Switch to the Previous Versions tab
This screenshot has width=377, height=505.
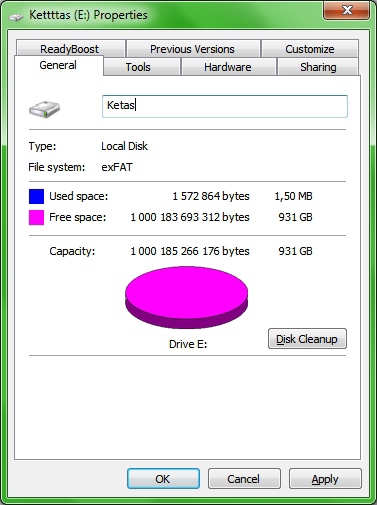[192, 49]
